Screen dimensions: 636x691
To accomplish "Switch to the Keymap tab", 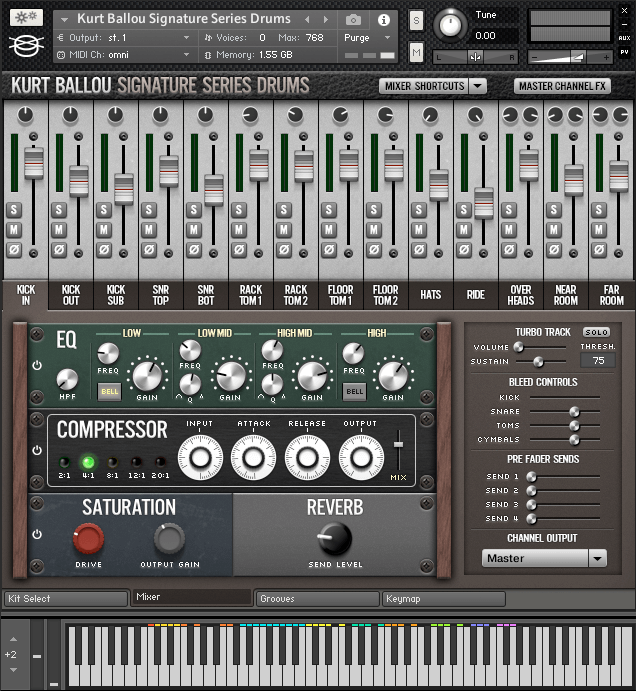I will (x=443, y=598).
